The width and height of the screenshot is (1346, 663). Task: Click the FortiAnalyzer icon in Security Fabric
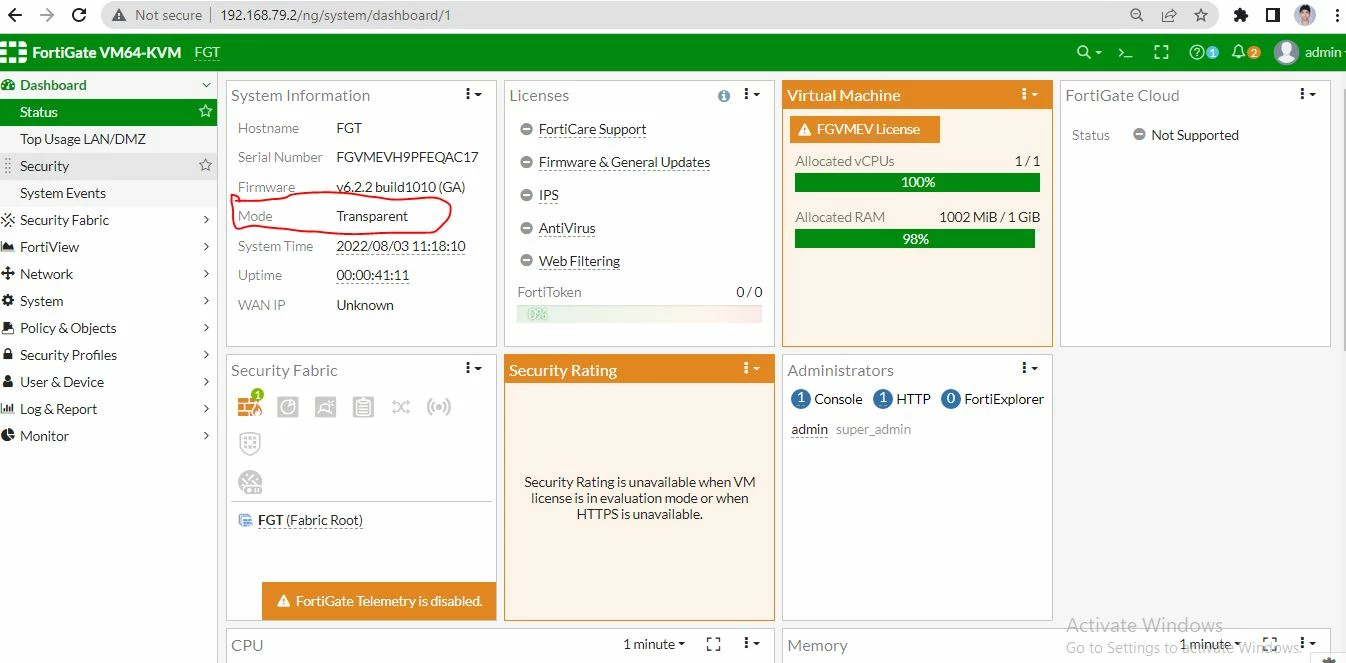tap(288, 406)
